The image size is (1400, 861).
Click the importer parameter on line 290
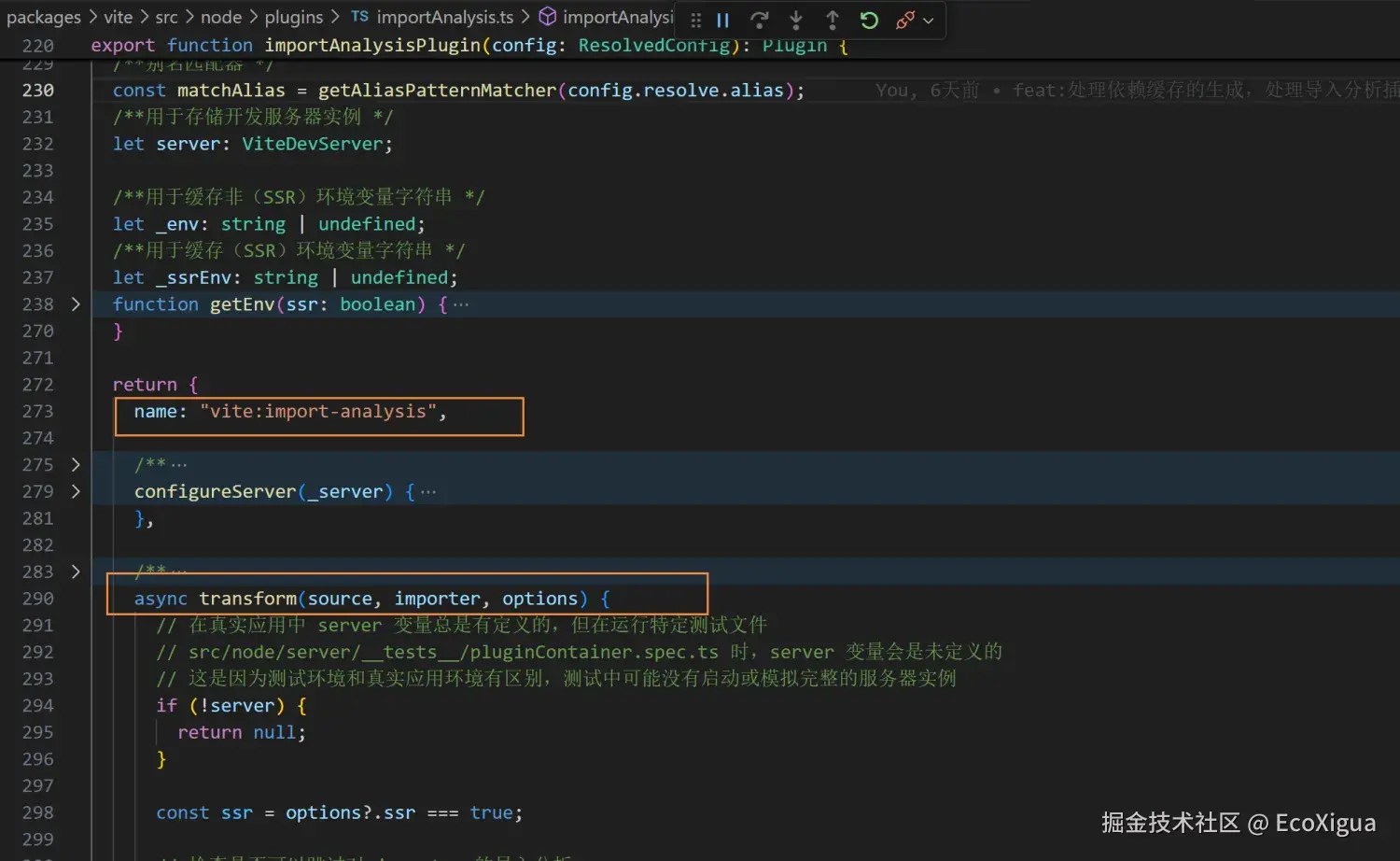pos(438,599)
